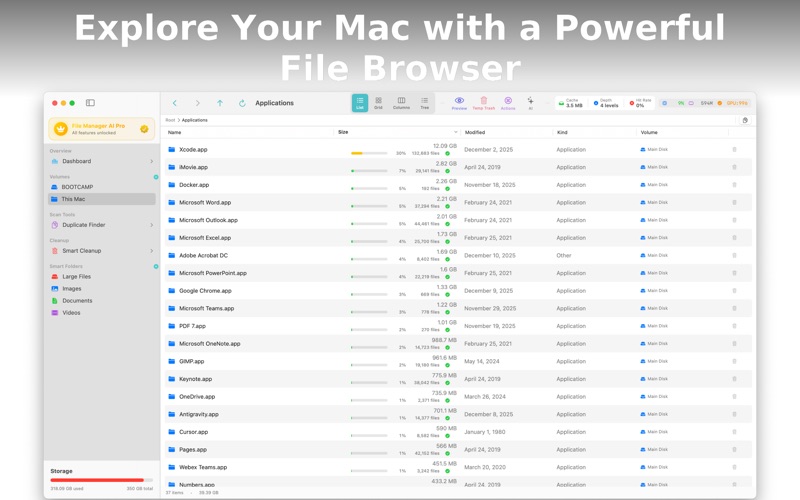Viewport: 800px width, 500px height.
Task: Click the Storage usage bar
Action: (102, 480)
